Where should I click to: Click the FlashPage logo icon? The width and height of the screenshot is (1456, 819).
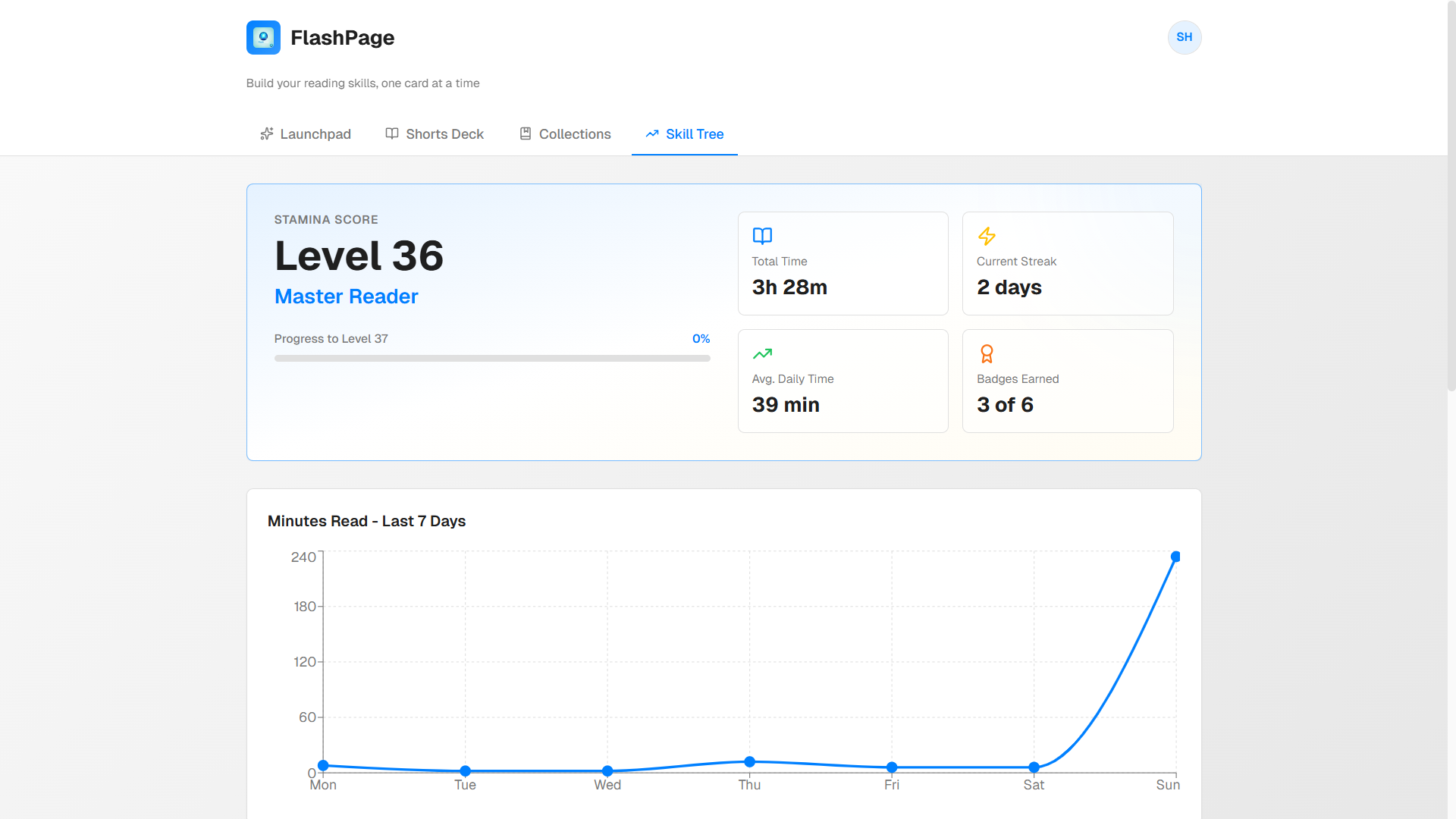(x=263, y=37)
